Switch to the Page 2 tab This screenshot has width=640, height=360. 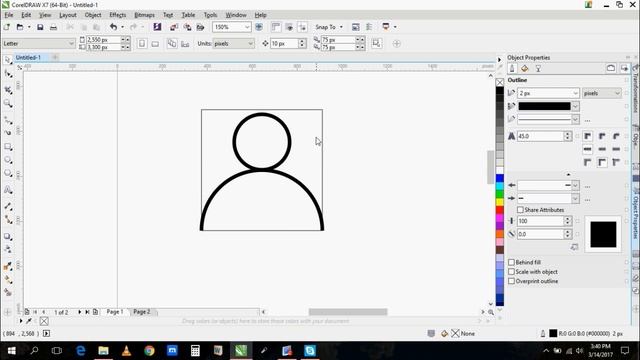(x=142, y=312)
